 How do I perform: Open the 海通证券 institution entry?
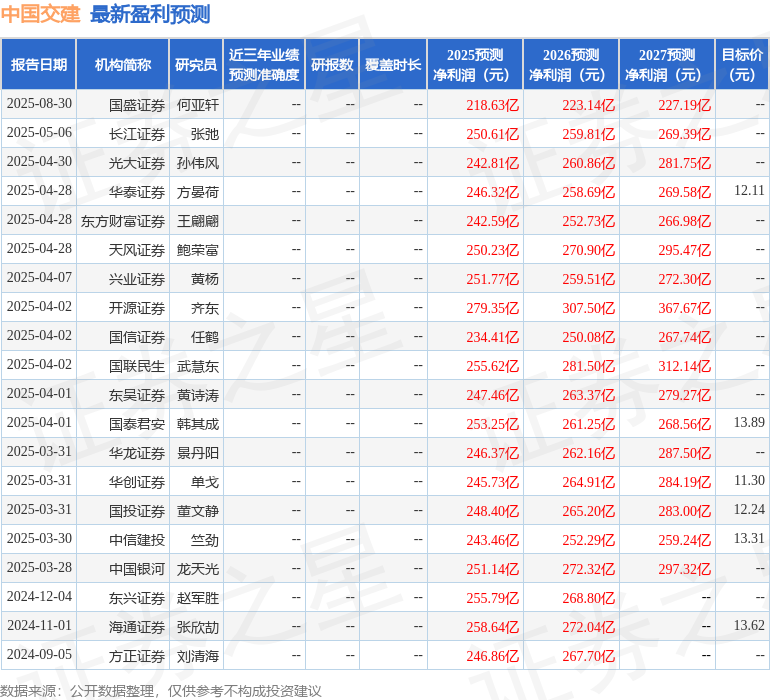click(x=136, y=626)
